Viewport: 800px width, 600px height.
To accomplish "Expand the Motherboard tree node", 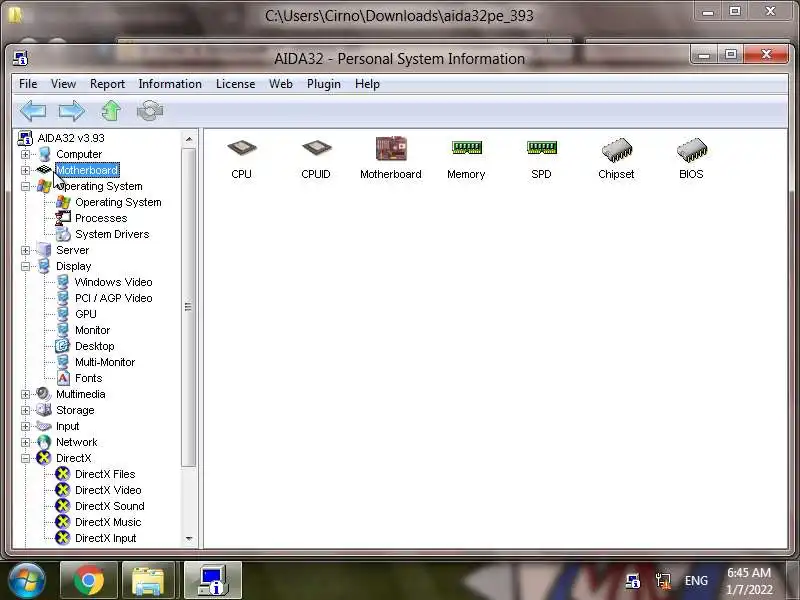I will (25, 170).
